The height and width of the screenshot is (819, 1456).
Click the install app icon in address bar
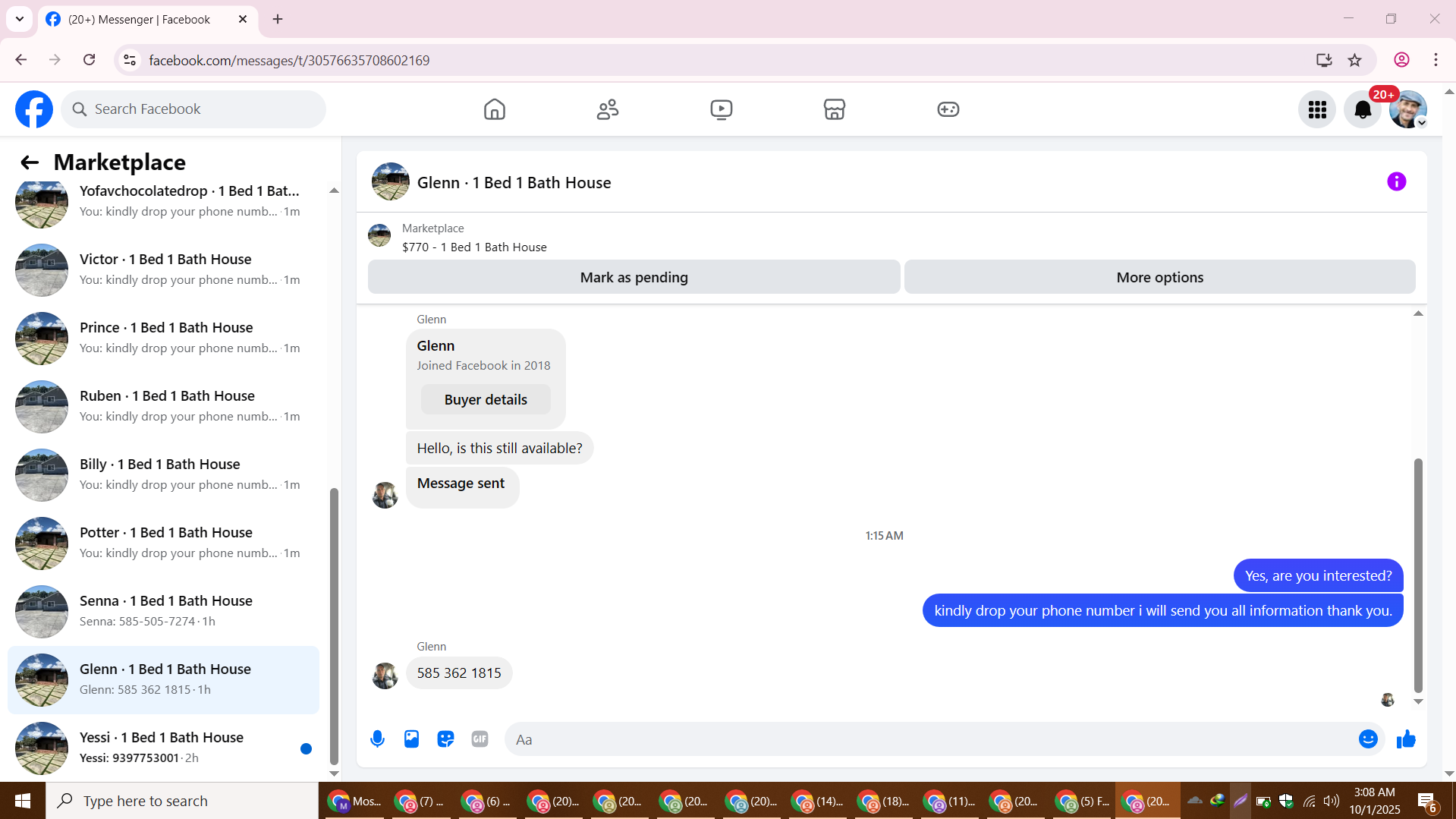point(1324,60)
